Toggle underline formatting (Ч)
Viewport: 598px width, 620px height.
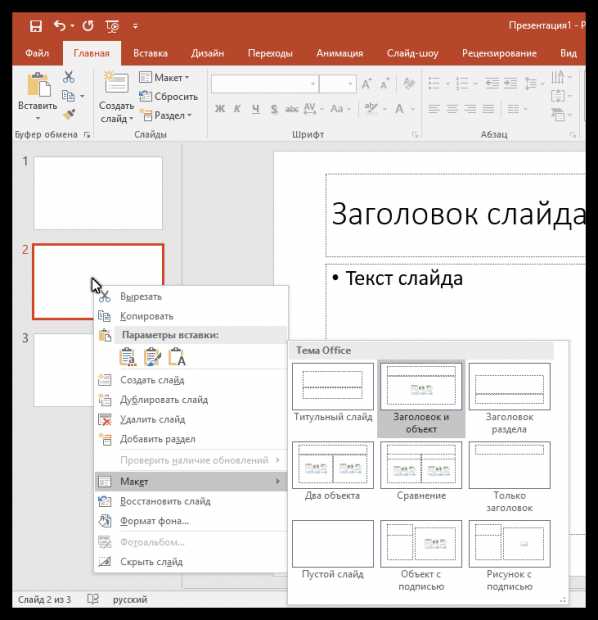coord(256,108)
